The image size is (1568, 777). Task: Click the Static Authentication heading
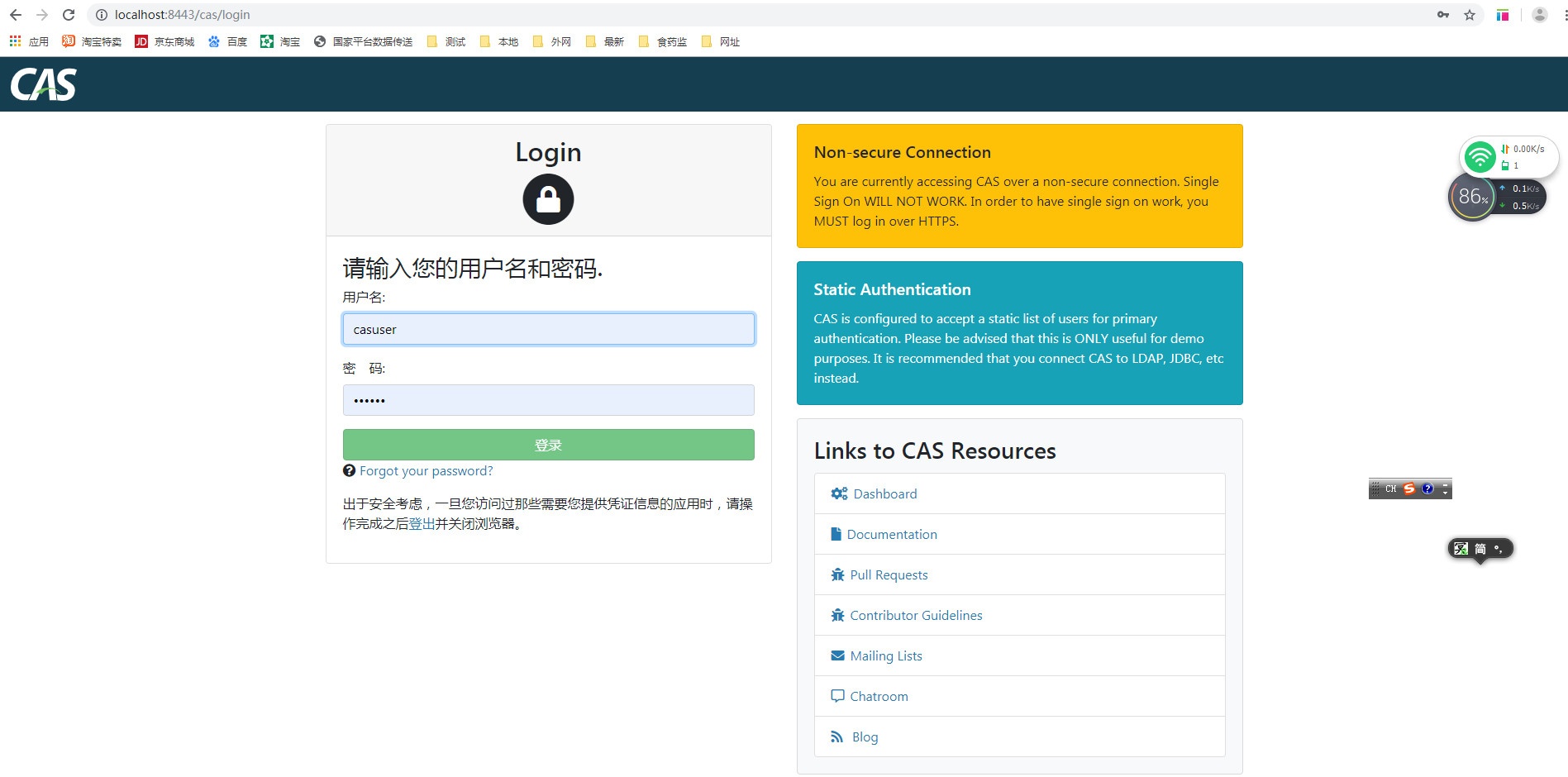point(892,289)
